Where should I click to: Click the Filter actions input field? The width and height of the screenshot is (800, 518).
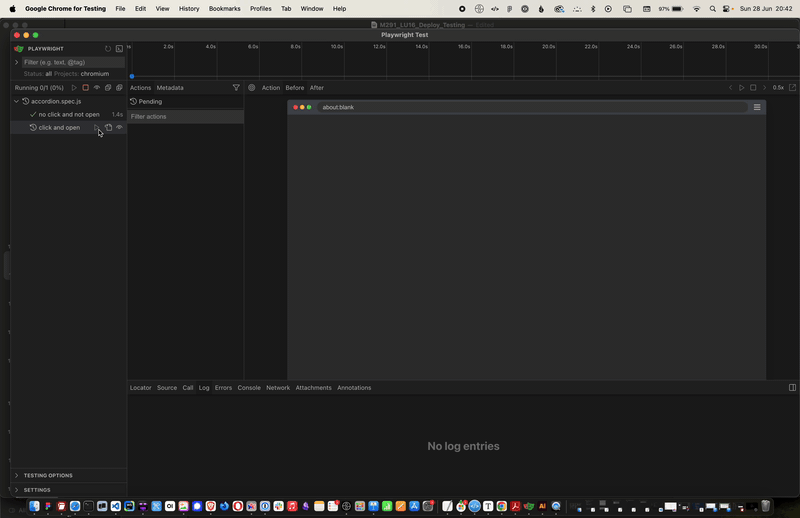coord(185,117)
